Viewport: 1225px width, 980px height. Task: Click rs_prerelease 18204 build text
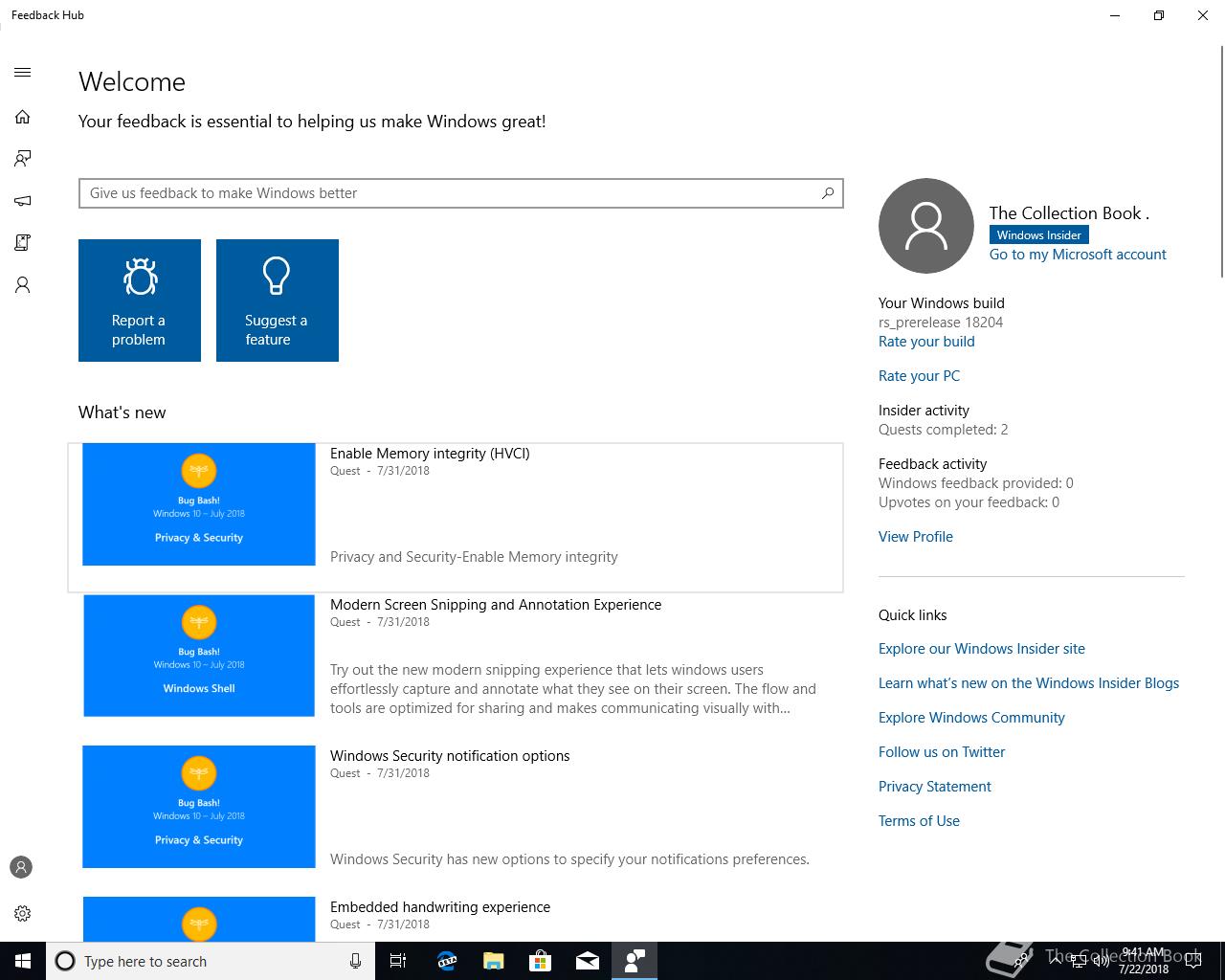tap(941, 323)
